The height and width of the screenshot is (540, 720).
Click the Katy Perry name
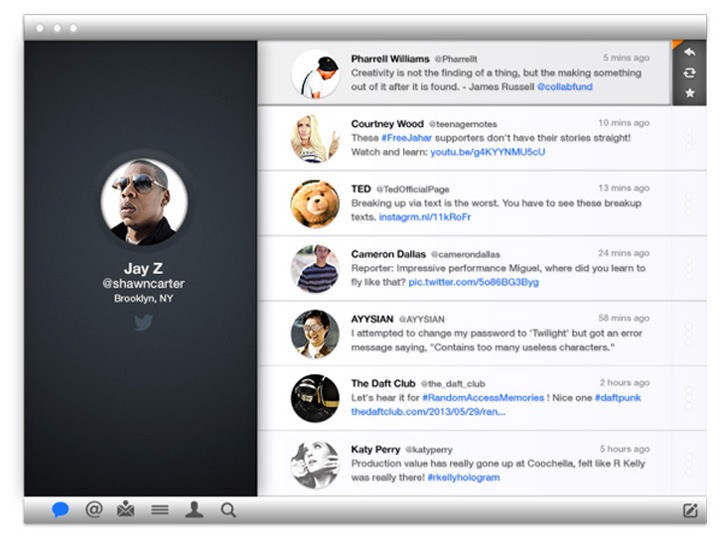point(376,450)
